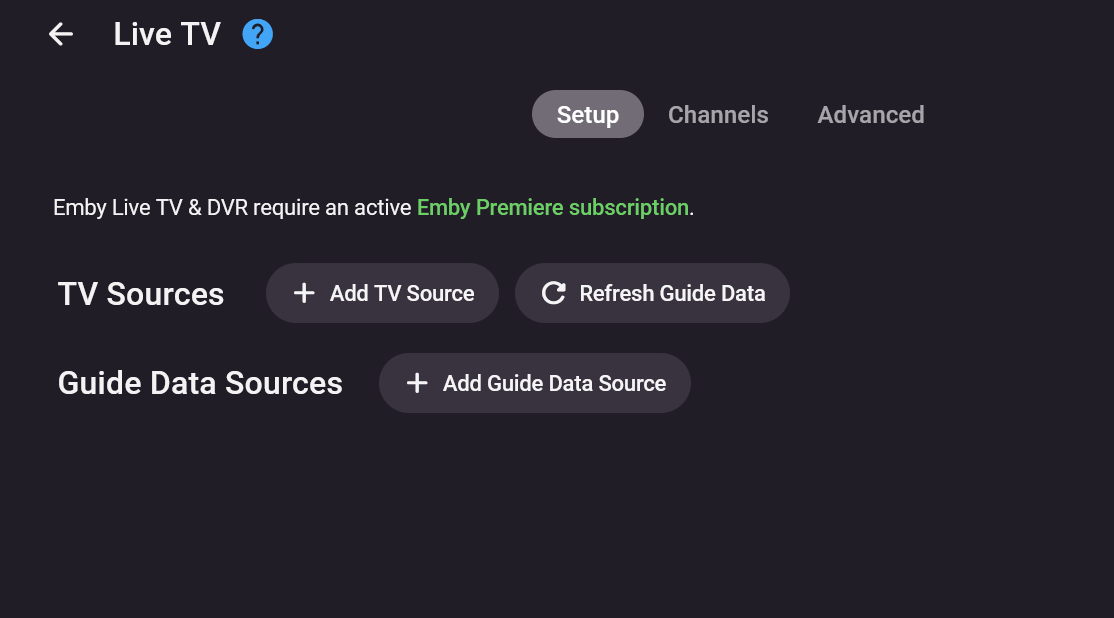
Task: Select the Setup tab
Action: pyautogui.click(x=587, y=115)
